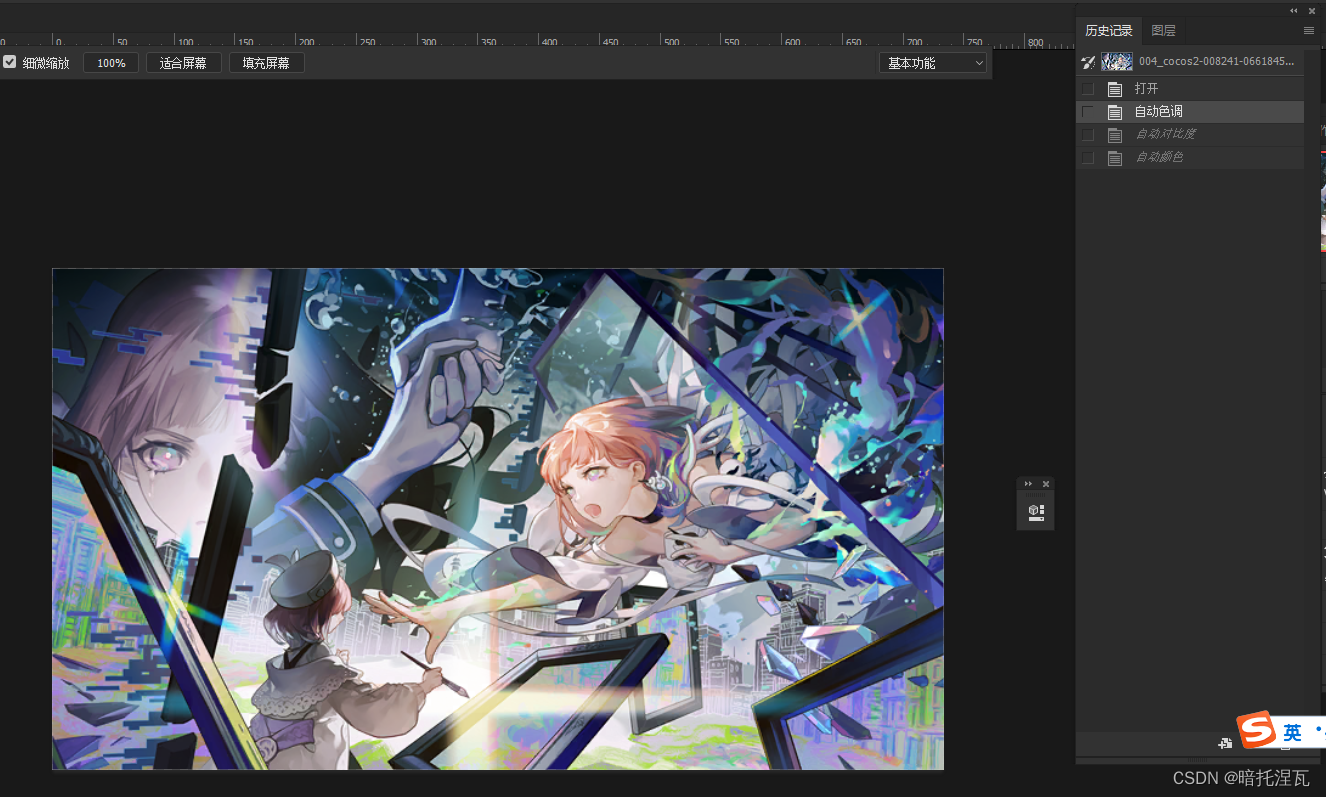Select the snapshot name 004_cocos2-008241-0661845
1326x797 pixels.
coord(1216,62)
